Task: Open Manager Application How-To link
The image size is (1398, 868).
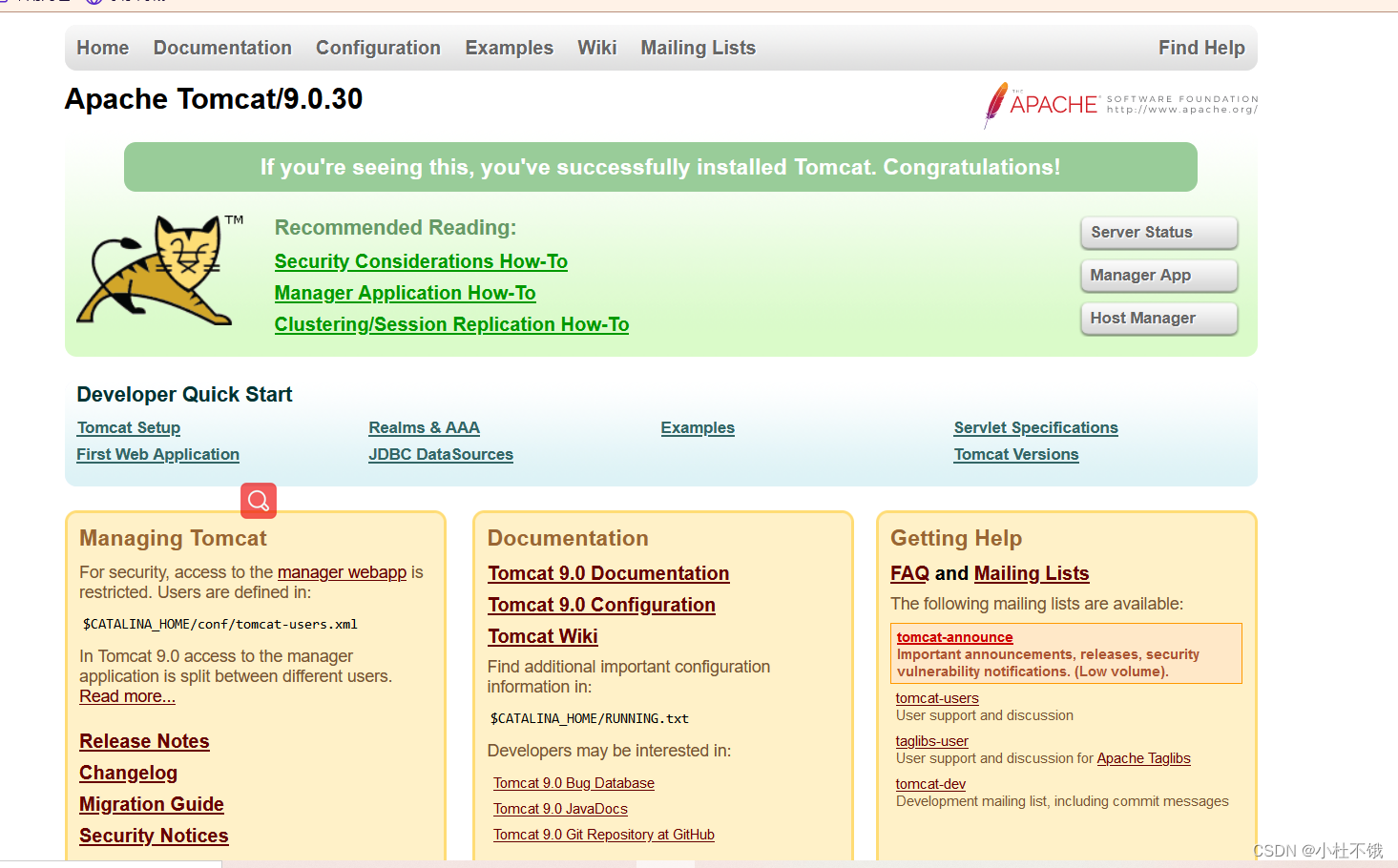Action: coord(405,293)
